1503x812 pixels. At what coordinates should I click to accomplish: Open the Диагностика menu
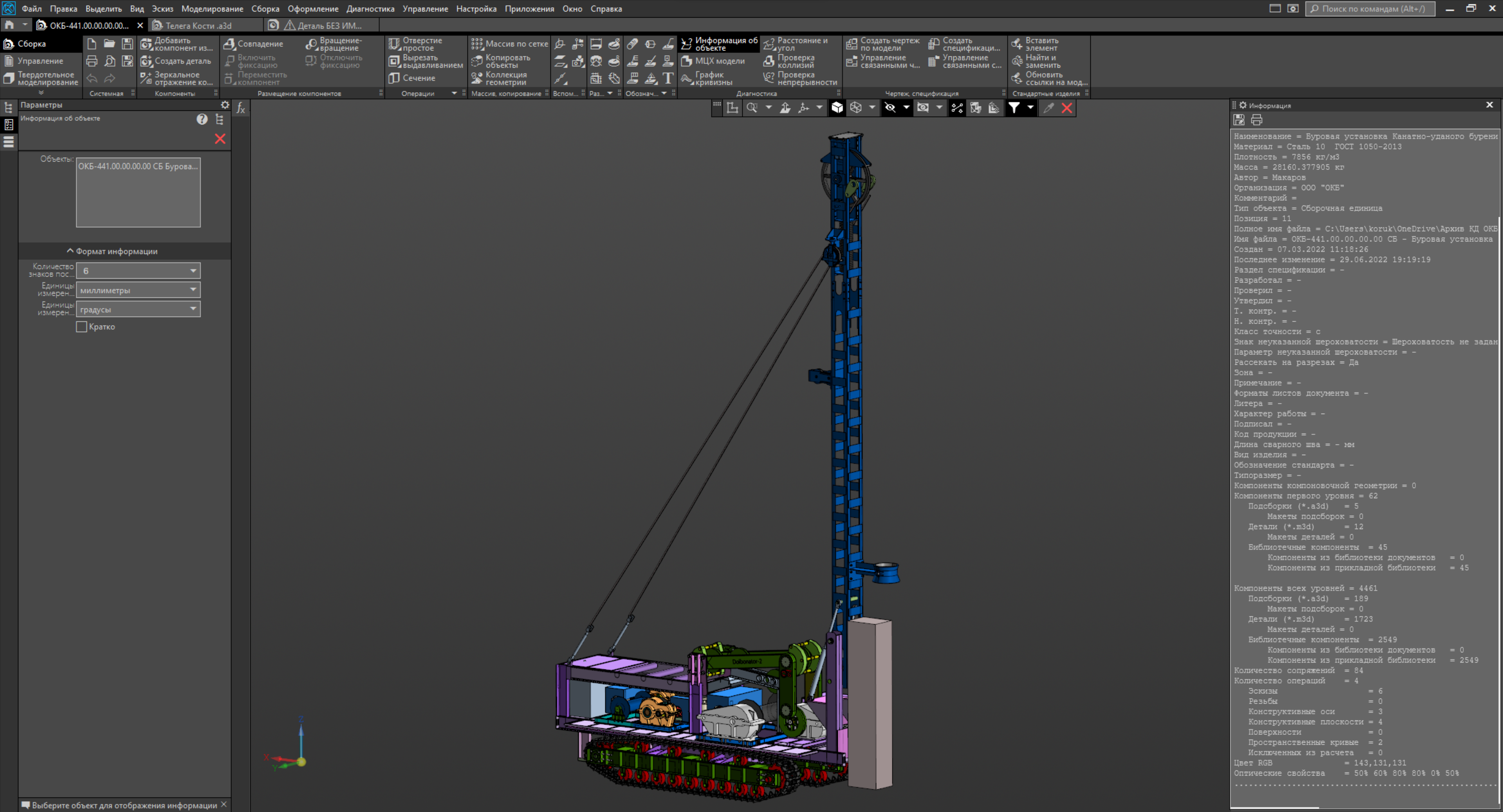[x=370, y=9]
